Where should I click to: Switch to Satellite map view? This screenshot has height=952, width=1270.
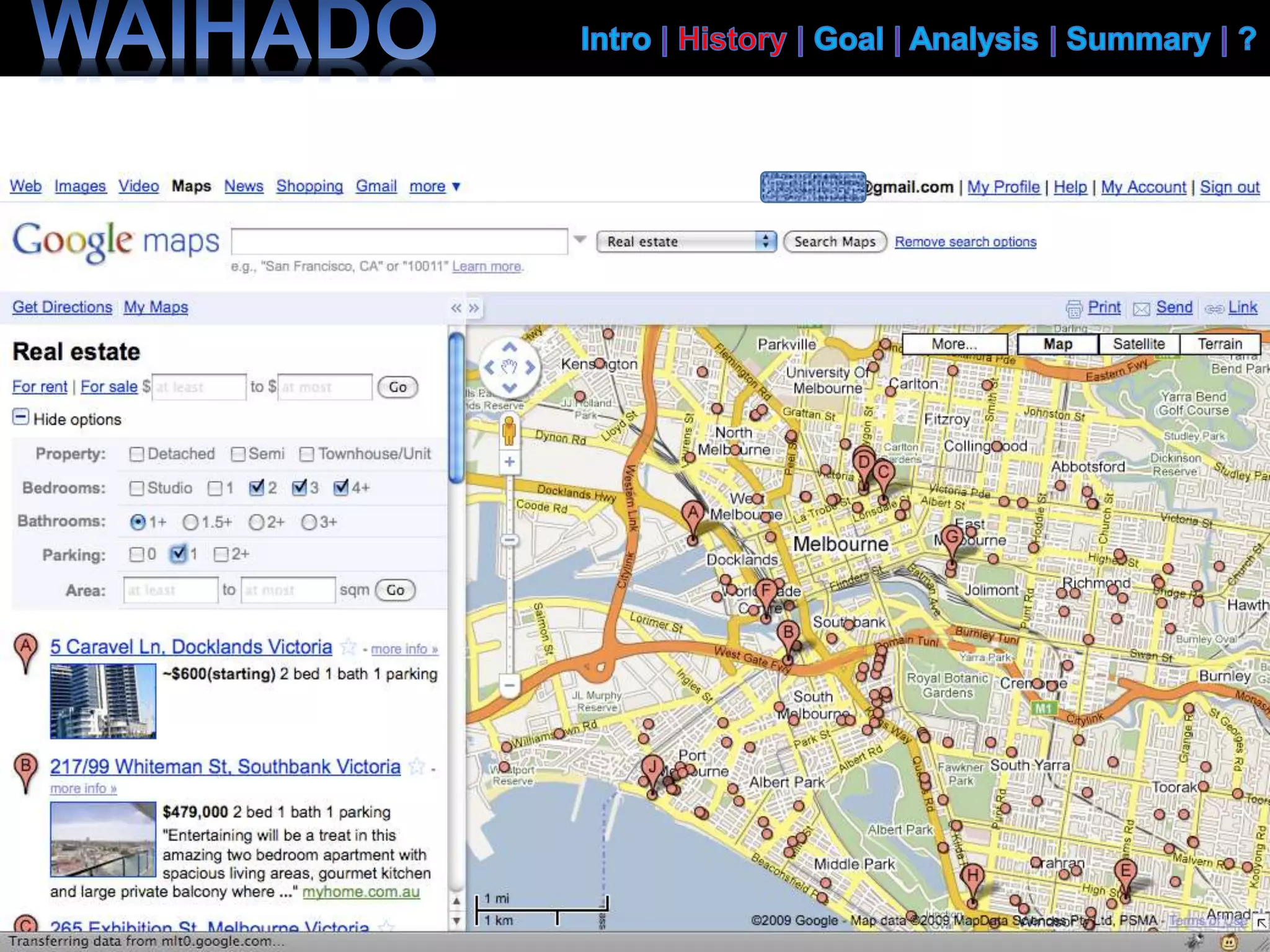click(1139, 344)
